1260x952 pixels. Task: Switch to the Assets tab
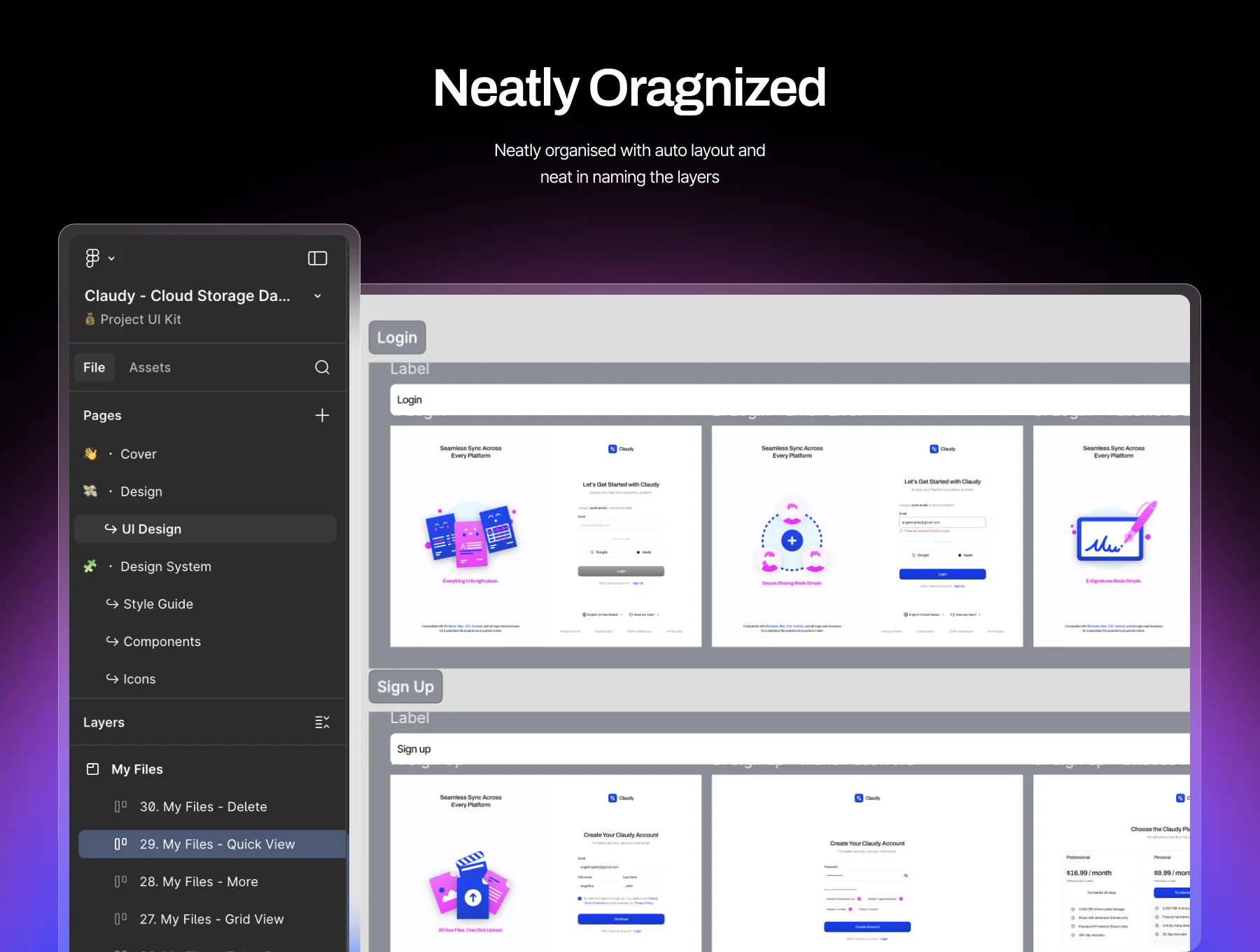click(149, 367)
